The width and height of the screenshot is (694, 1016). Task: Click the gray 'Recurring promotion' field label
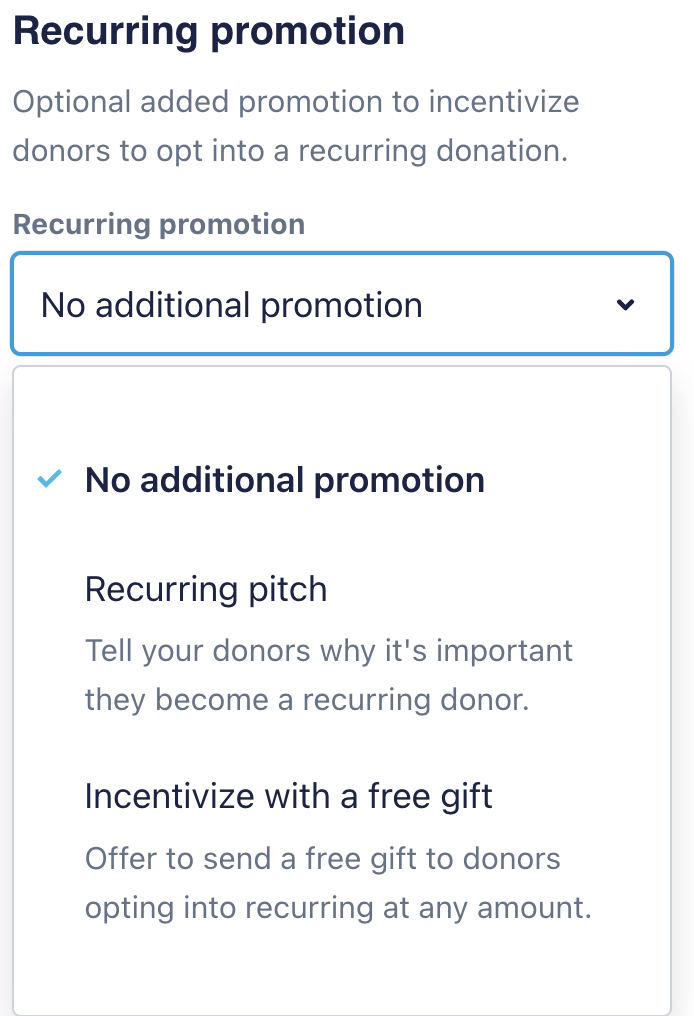159,224
